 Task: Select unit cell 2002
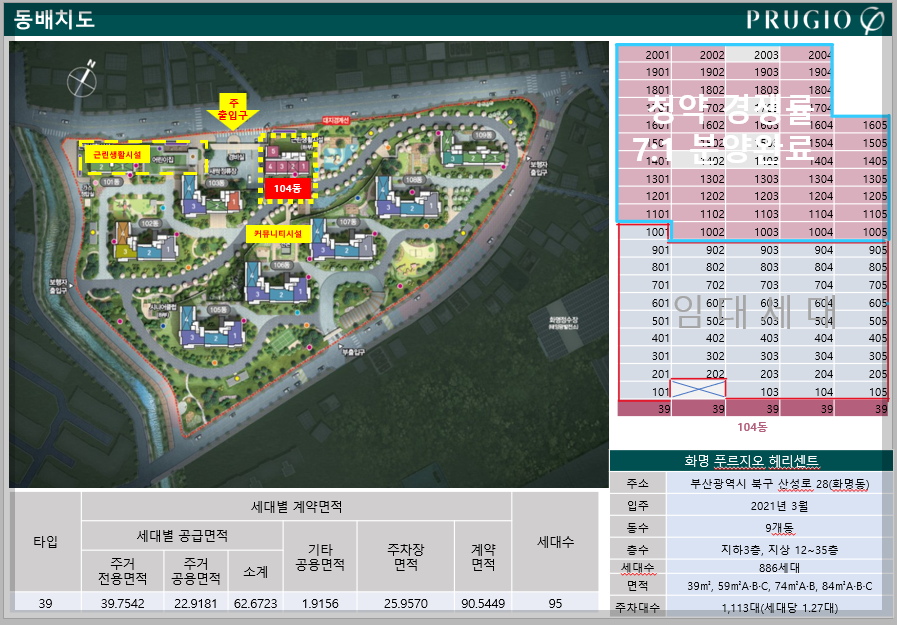[x=698, y=54]
